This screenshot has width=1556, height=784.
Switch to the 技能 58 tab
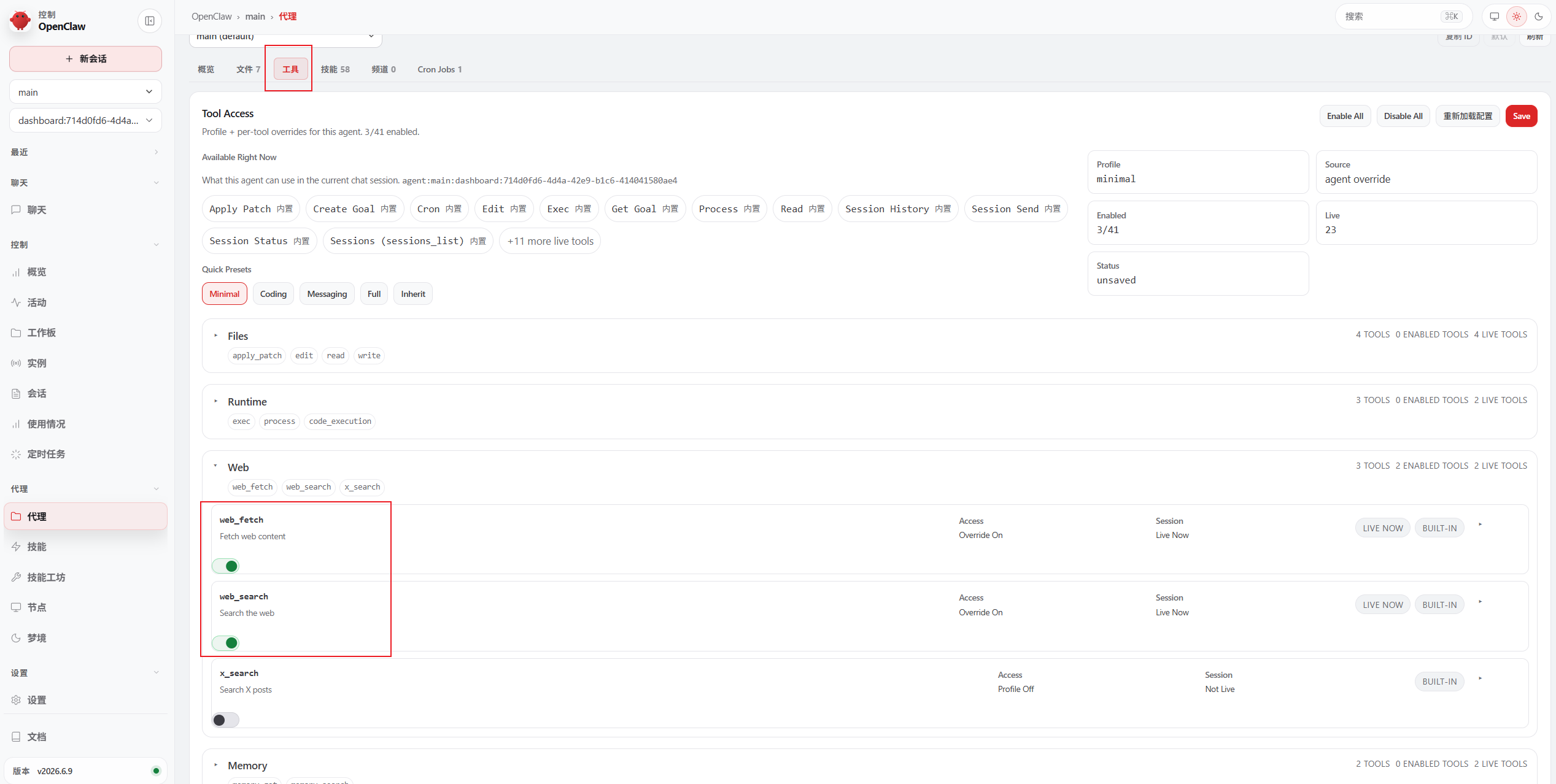(335, 69)
